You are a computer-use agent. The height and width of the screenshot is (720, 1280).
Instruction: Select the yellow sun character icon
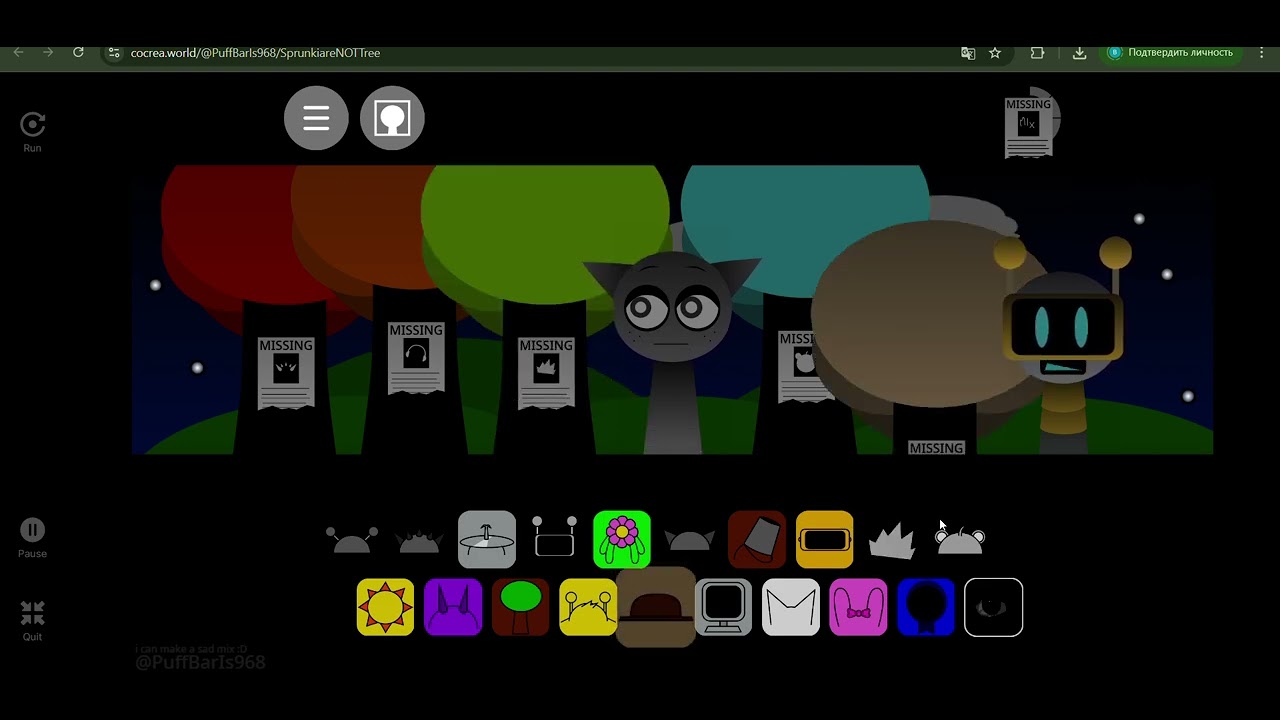pos(385,607)
